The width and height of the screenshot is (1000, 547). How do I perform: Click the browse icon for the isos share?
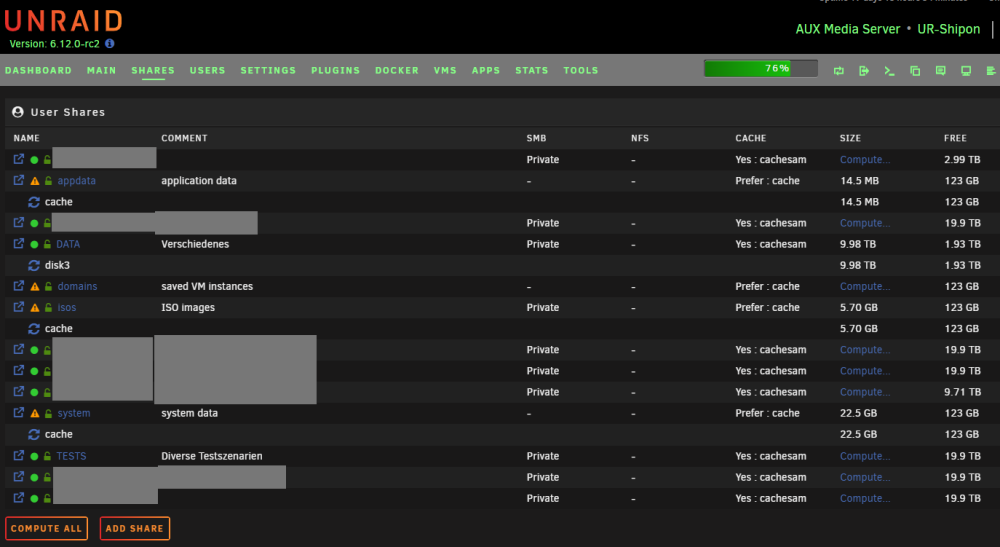pyautogui.click(x=18, y=307)
